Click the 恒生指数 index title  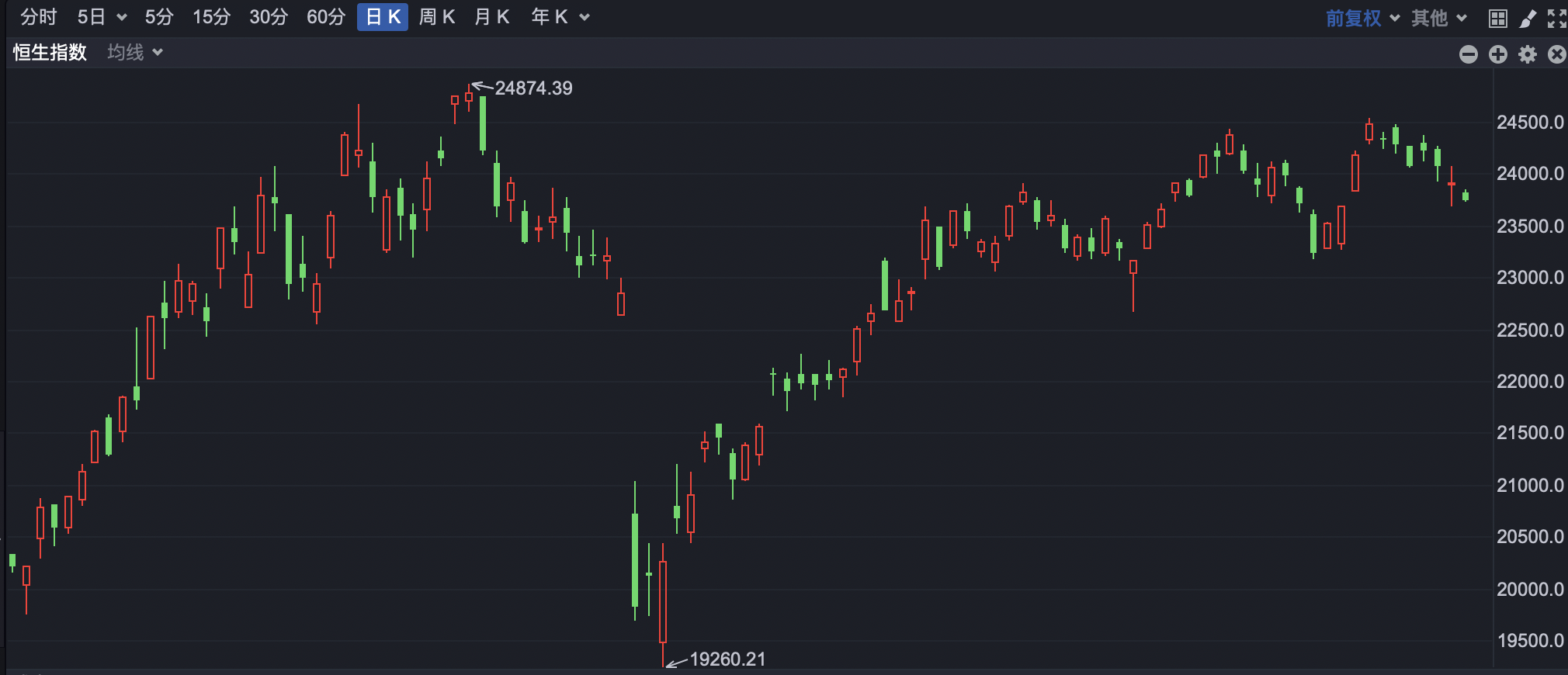pyautogui.click(x=50, y=52)
